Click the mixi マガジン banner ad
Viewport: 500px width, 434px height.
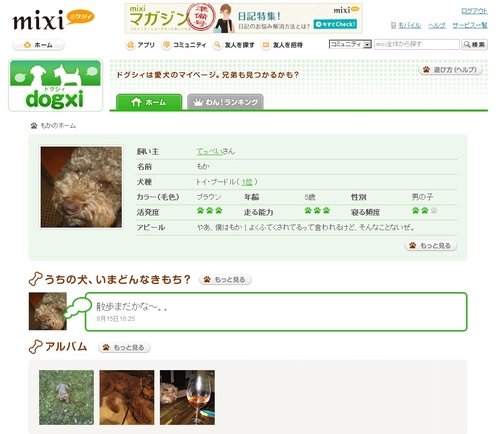coord(244,18)
